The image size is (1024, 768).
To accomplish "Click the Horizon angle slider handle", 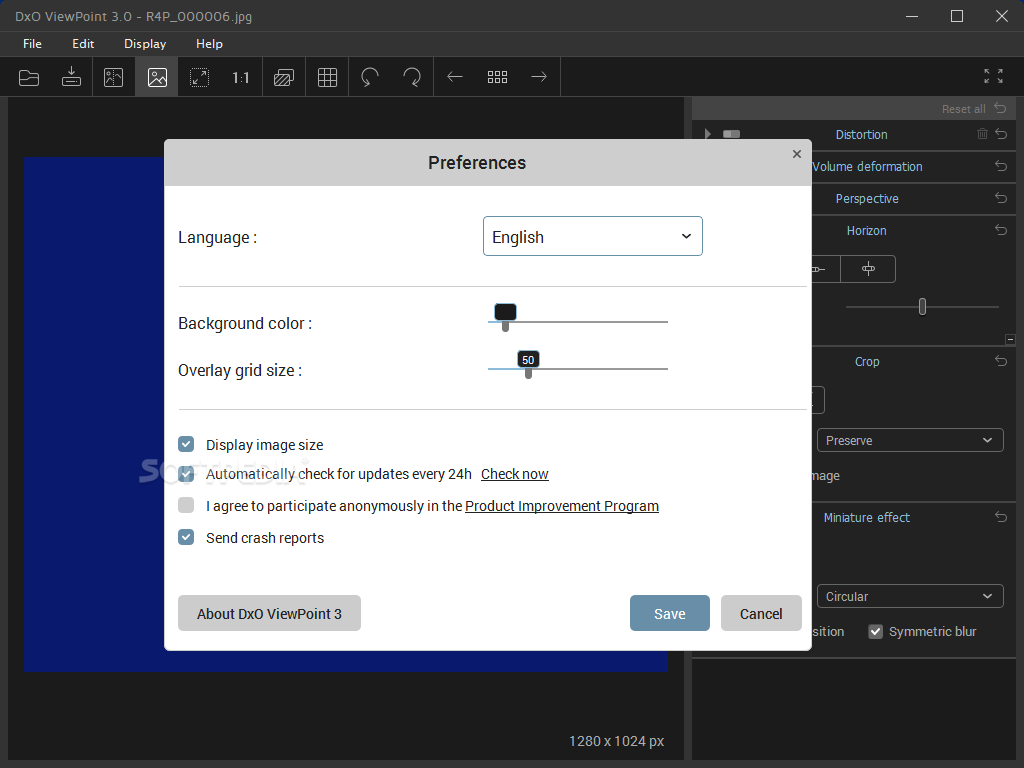I will [x=922, y=306].
